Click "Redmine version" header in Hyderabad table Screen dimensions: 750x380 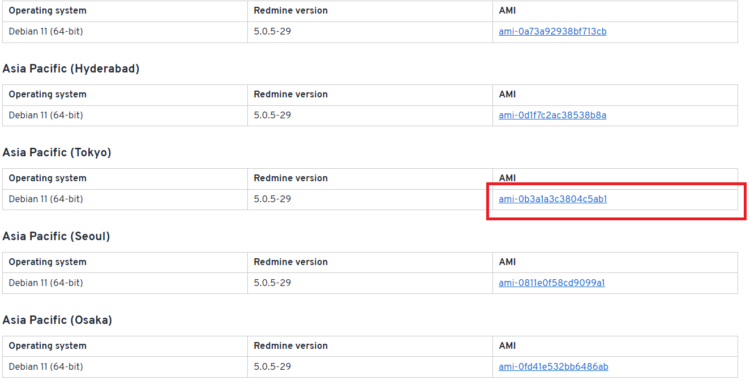tap(291, 94)
